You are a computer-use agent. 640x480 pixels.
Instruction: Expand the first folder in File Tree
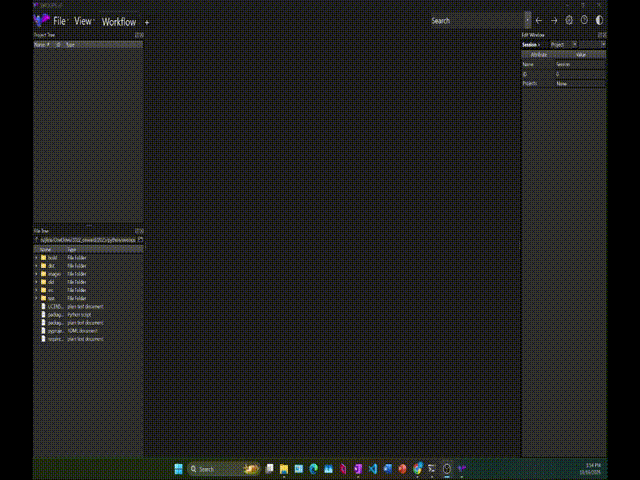click(36, 257)
